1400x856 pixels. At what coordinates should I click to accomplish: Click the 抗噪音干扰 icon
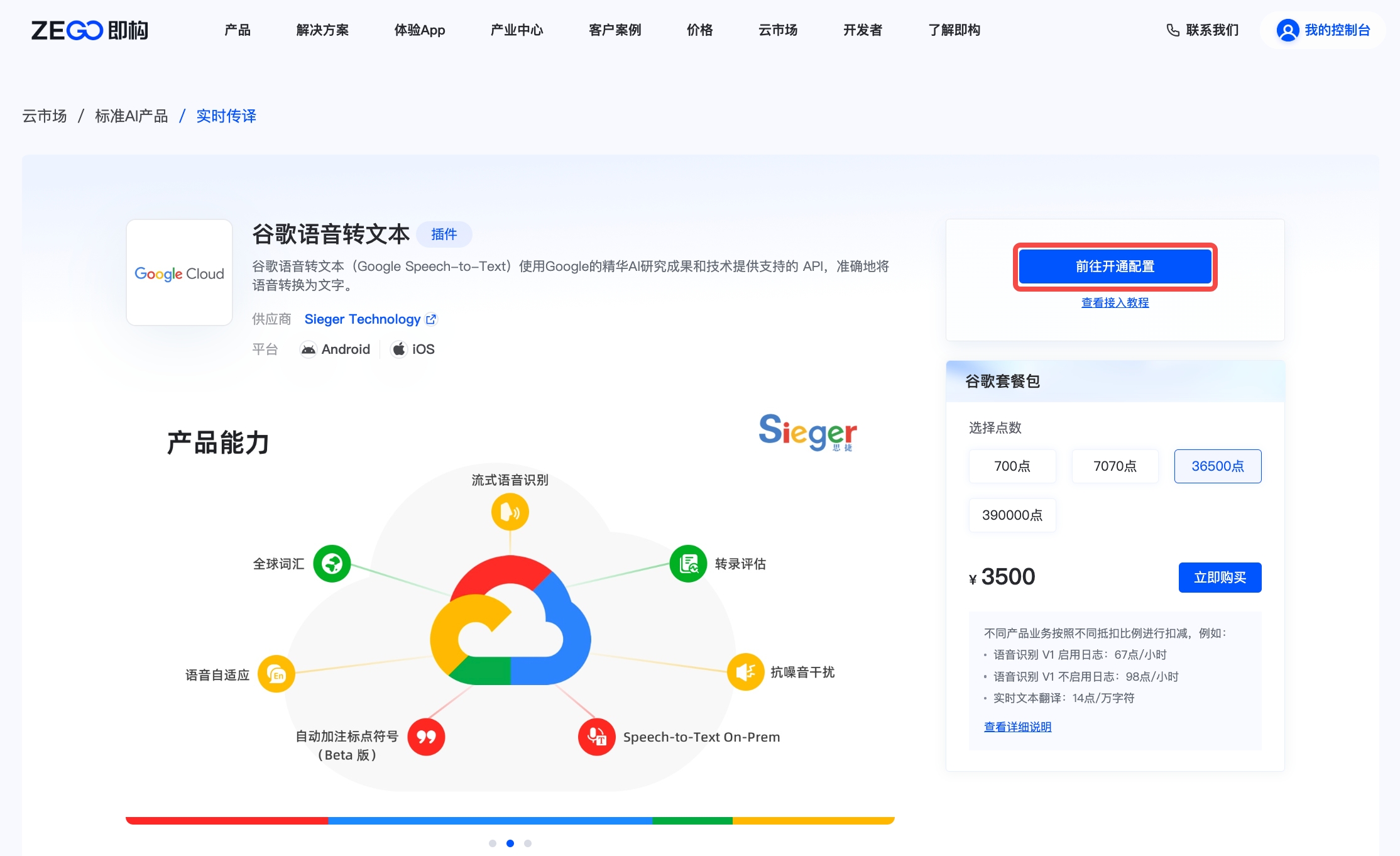[x=745, y=672]
